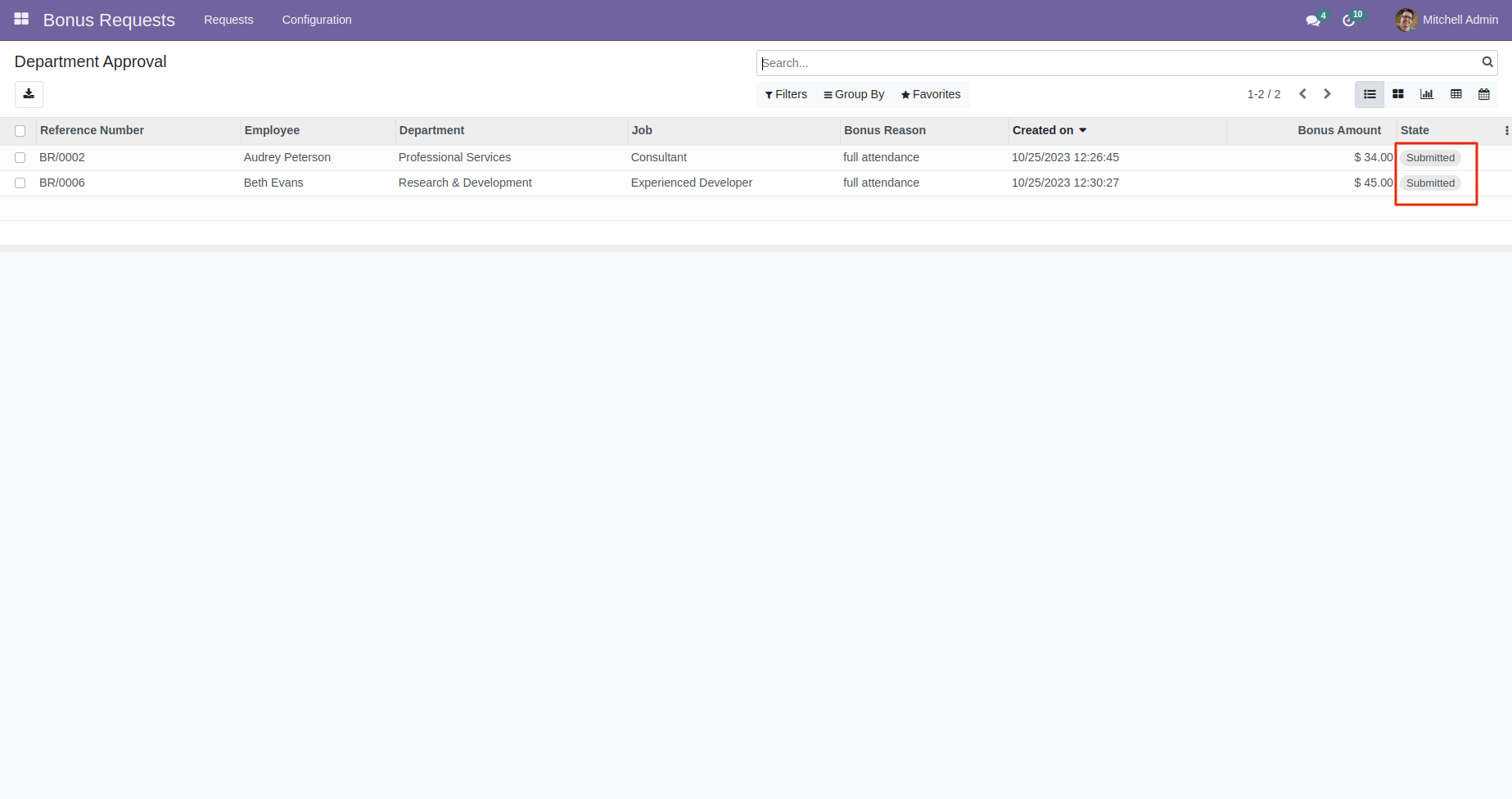Image resolution: width=1512 pixels, height=799 pixels.
Task: Click the $ 45.00 bonus amount
Action: tap(1373, 183)
